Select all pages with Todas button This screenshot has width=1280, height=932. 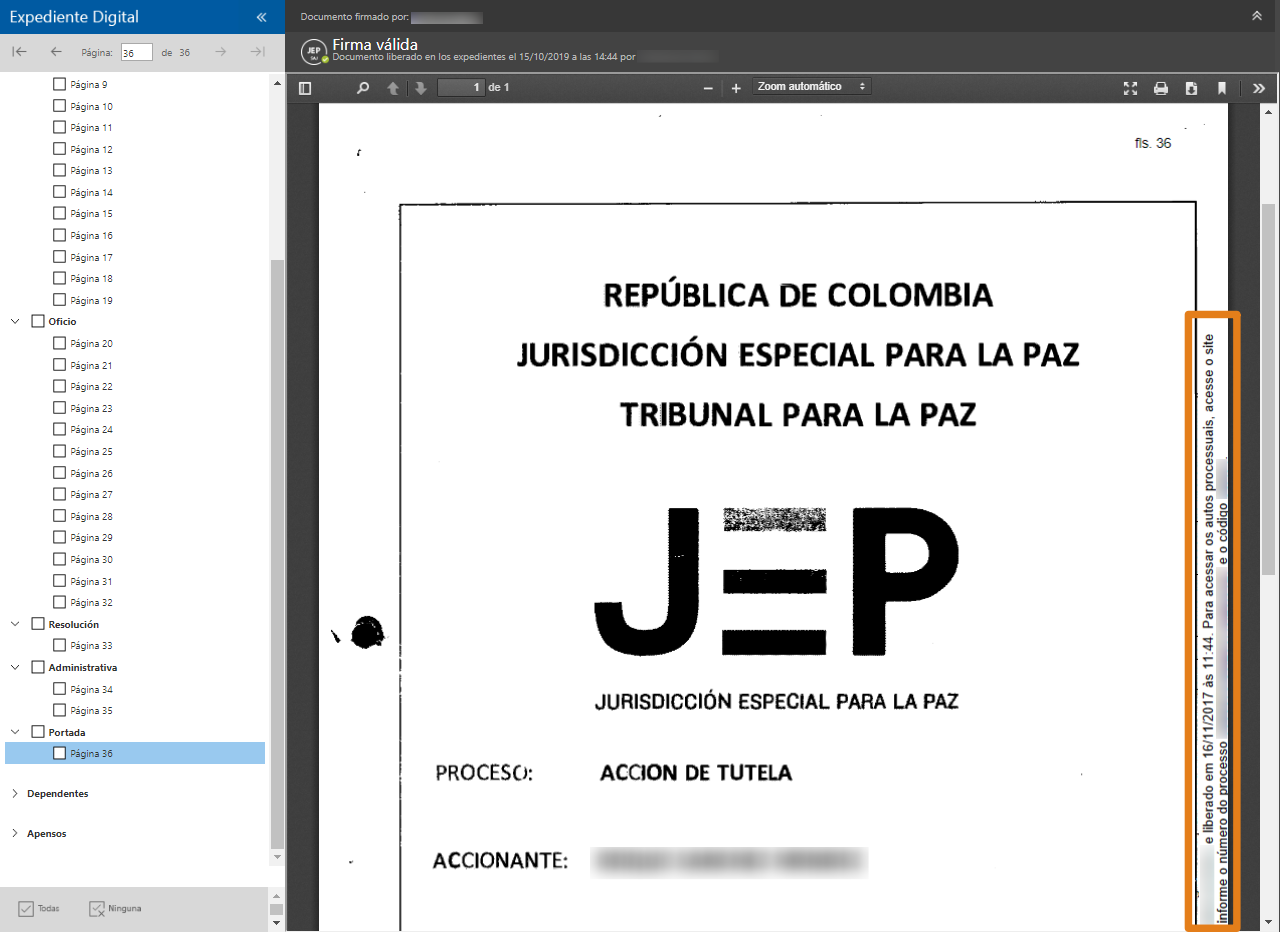click(39, 909)
